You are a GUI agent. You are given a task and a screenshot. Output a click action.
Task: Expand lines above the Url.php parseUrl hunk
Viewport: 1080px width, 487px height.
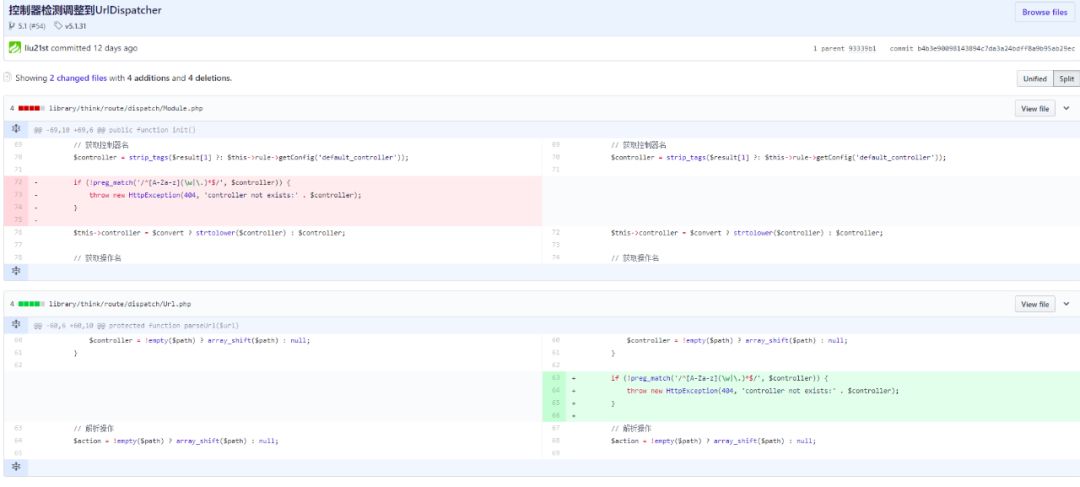point(16,324)
